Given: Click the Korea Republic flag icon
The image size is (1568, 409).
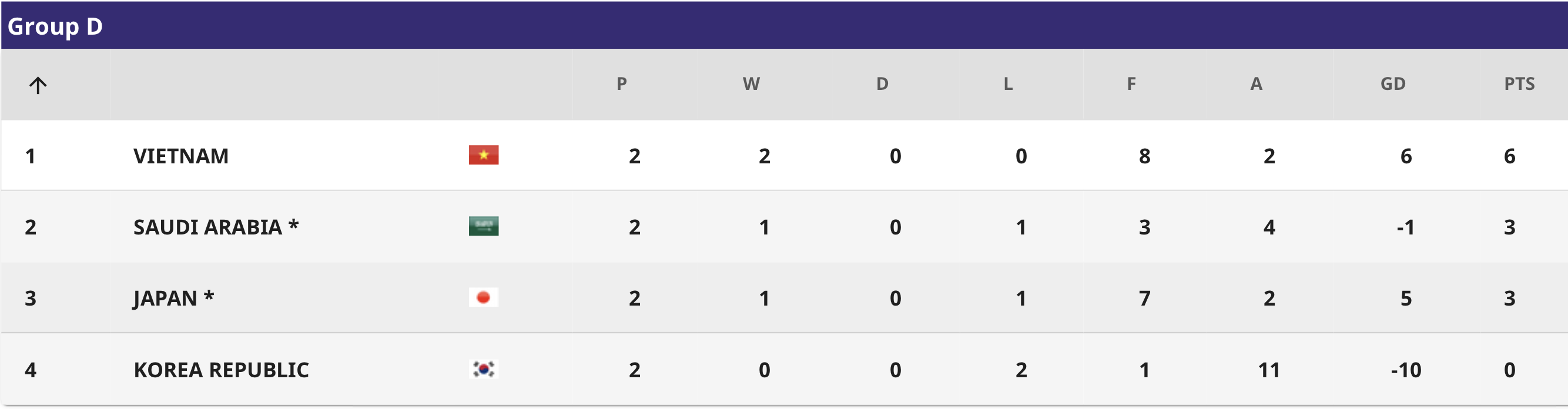Looking at the screenshot, I should tap(483, 370).
